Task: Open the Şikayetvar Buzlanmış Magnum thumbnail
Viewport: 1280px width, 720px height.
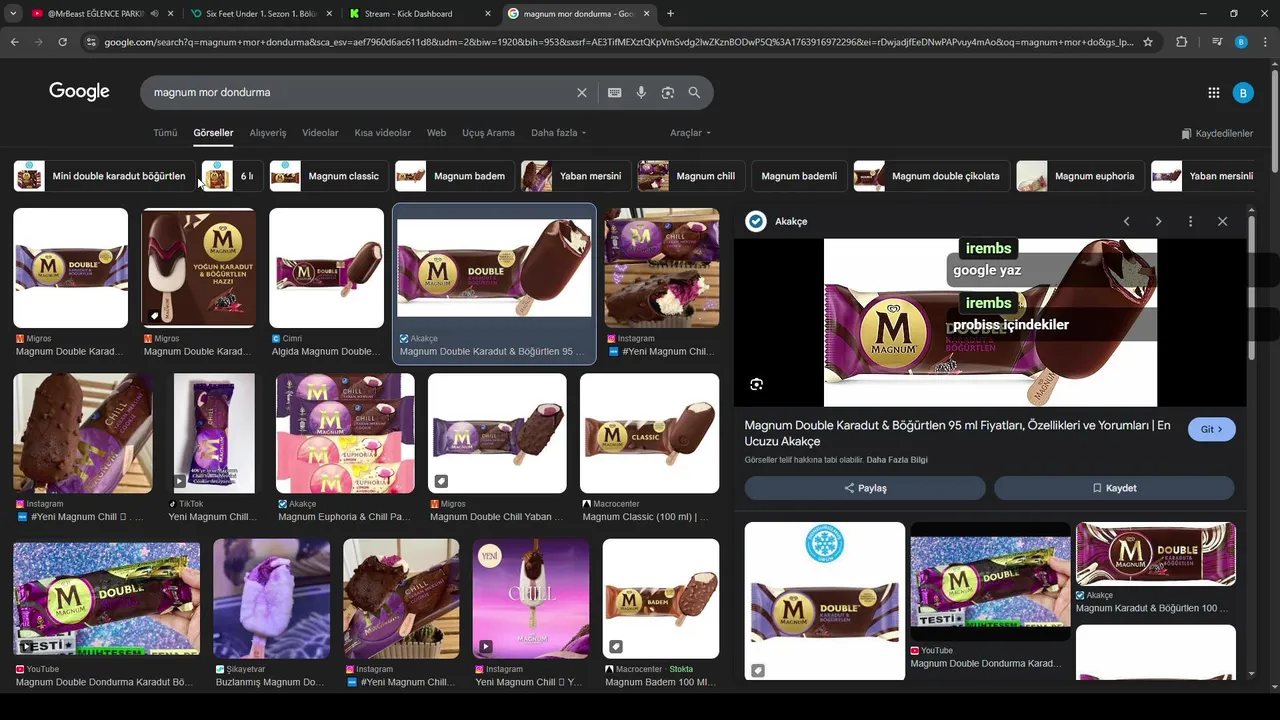Action: [x=271, y=598]
